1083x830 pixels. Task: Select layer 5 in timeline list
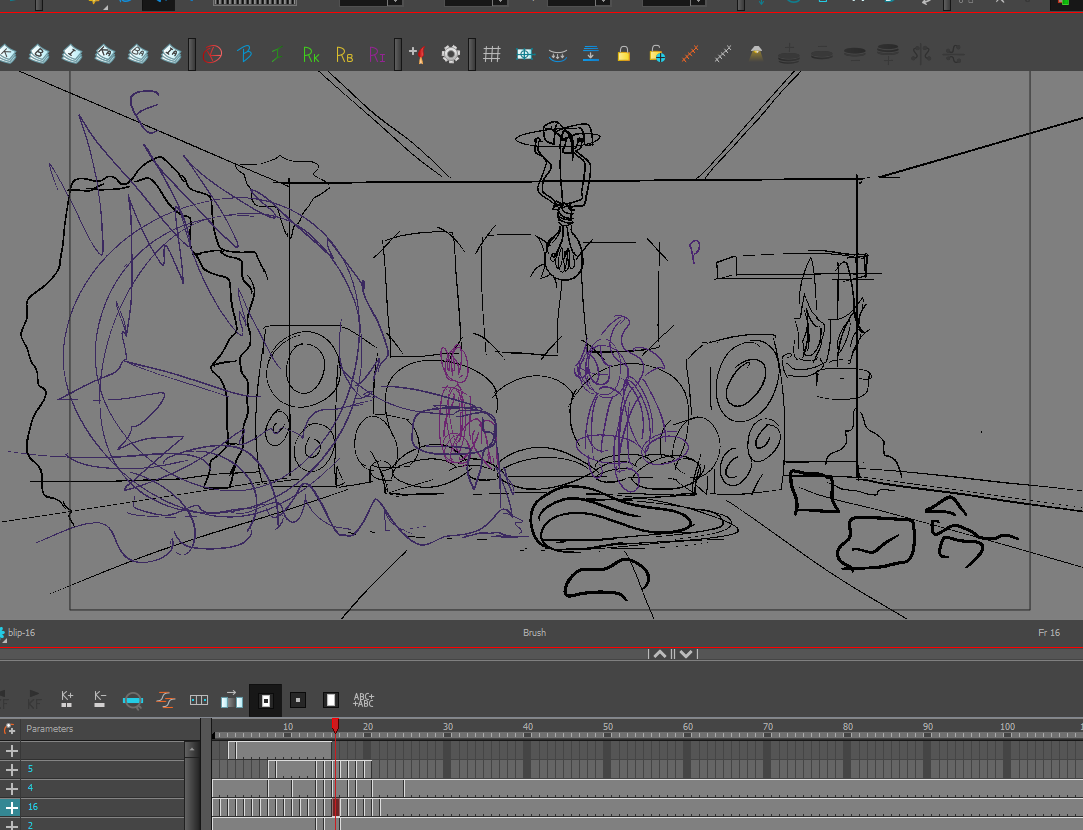pos(102,769)
